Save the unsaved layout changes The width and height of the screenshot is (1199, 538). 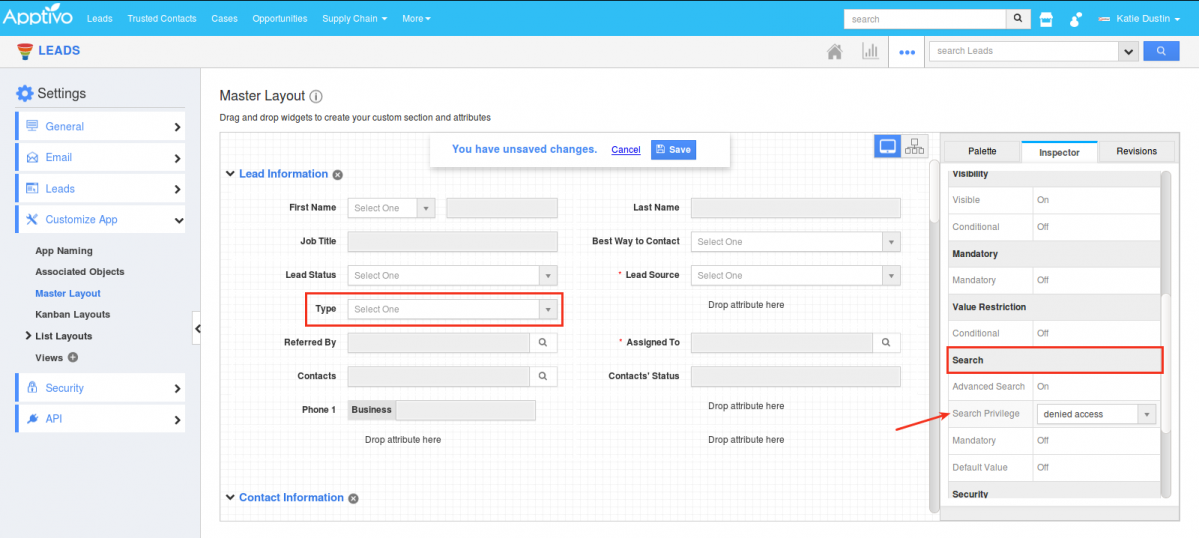(672, 150)
